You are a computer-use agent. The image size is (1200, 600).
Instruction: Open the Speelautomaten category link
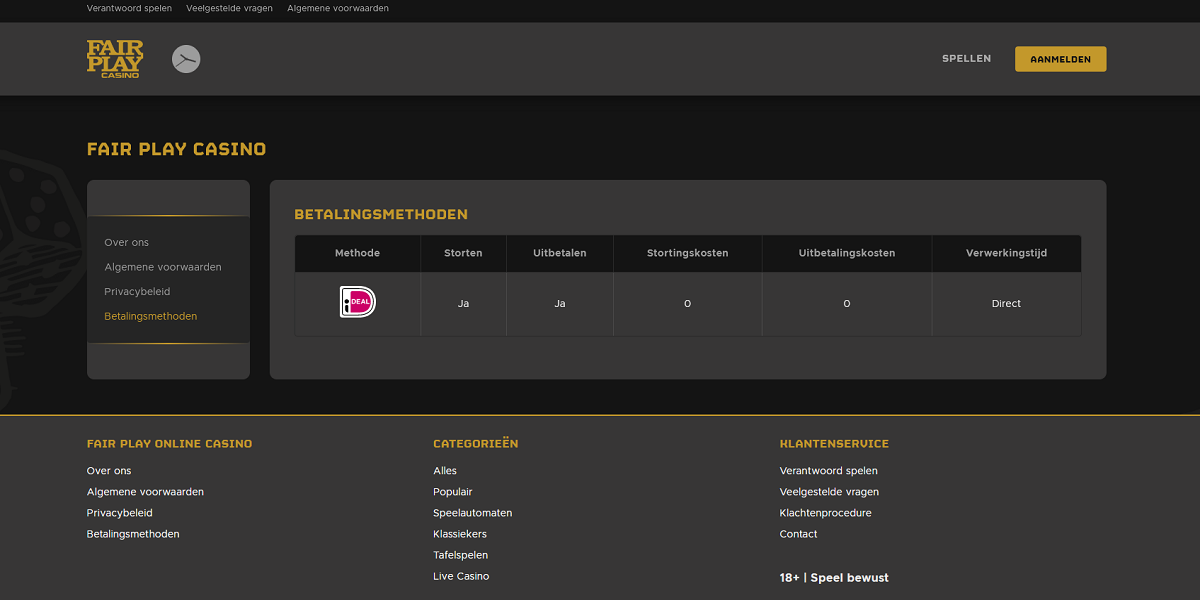[472, 513]
